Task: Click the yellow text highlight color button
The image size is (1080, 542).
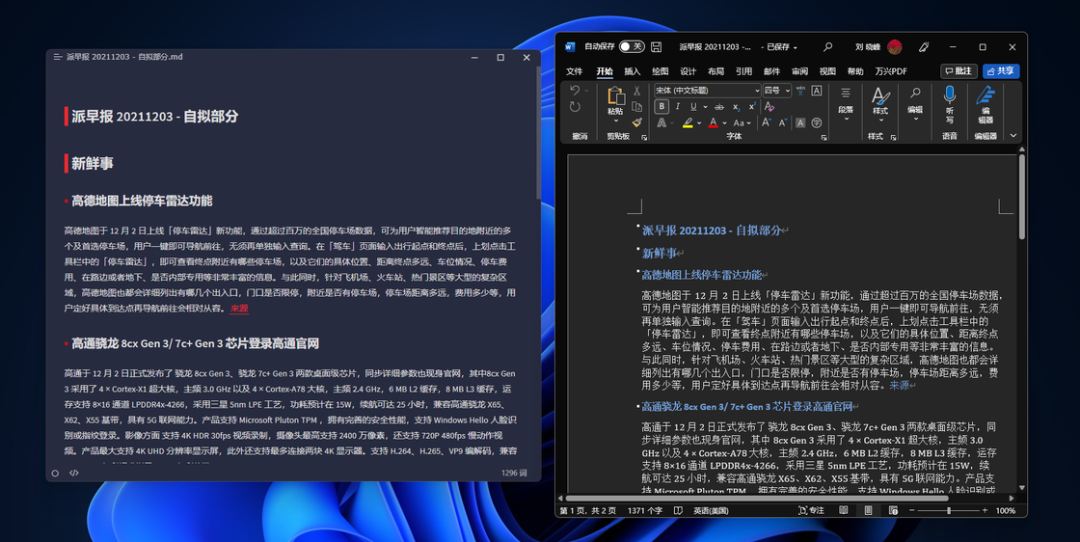Action: click(x=689, y=123)
